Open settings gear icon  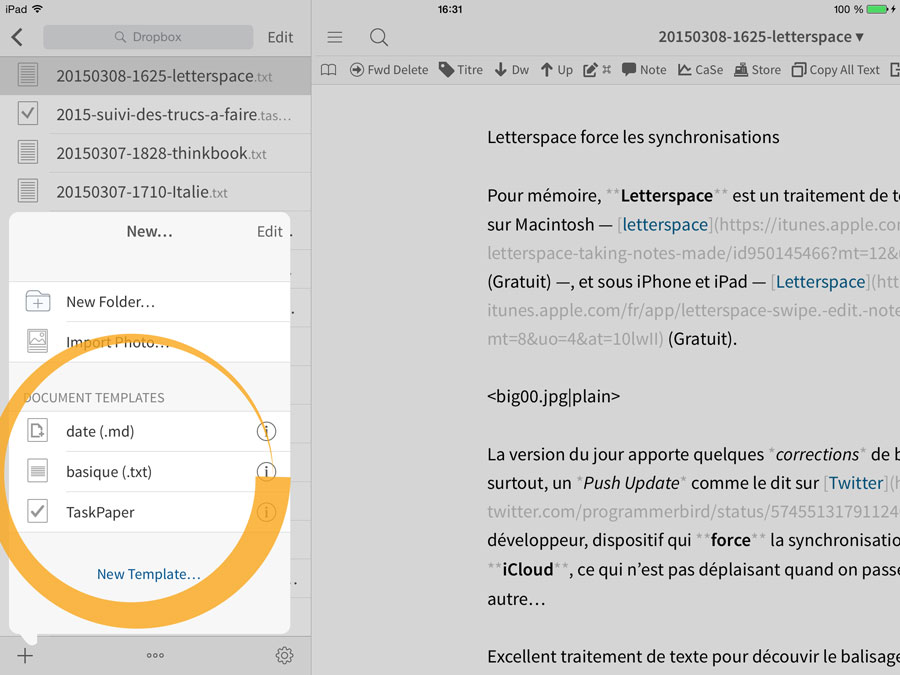tap(285, 655)
